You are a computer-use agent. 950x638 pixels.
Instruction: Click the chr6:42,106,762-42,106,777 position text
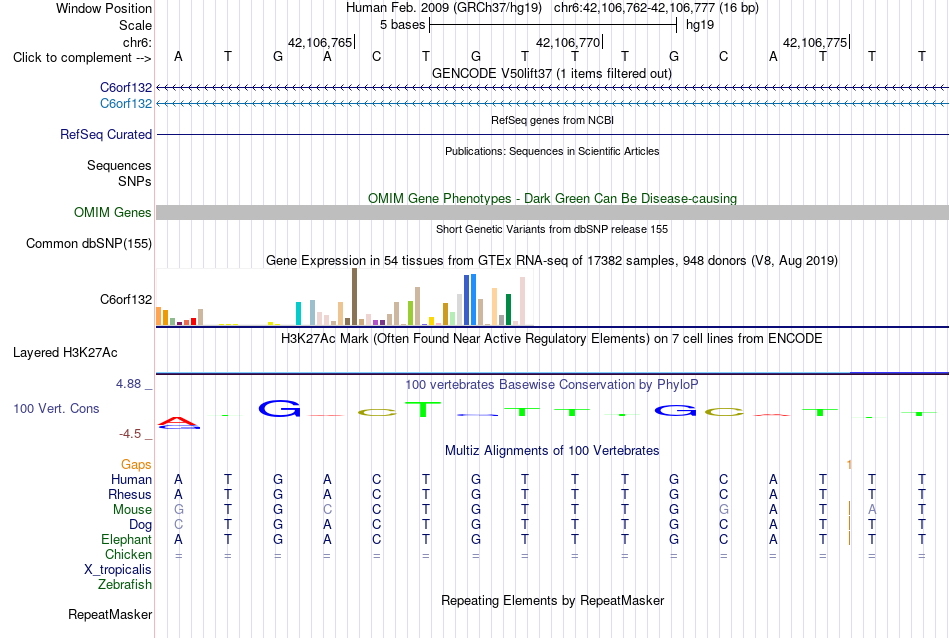[656, 8]
